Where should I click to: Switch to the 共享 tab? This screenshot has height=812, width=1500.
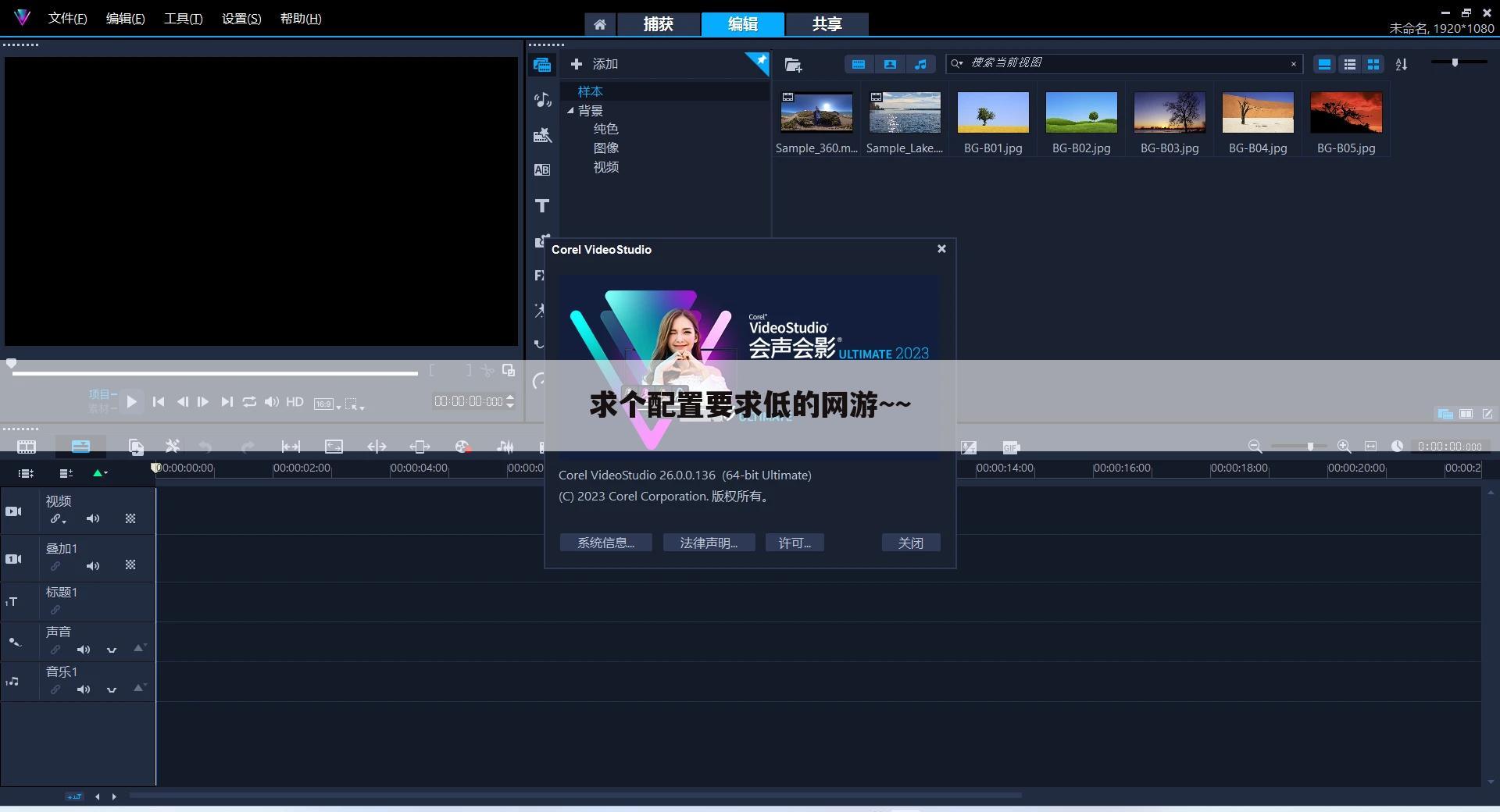coord(827,24)
